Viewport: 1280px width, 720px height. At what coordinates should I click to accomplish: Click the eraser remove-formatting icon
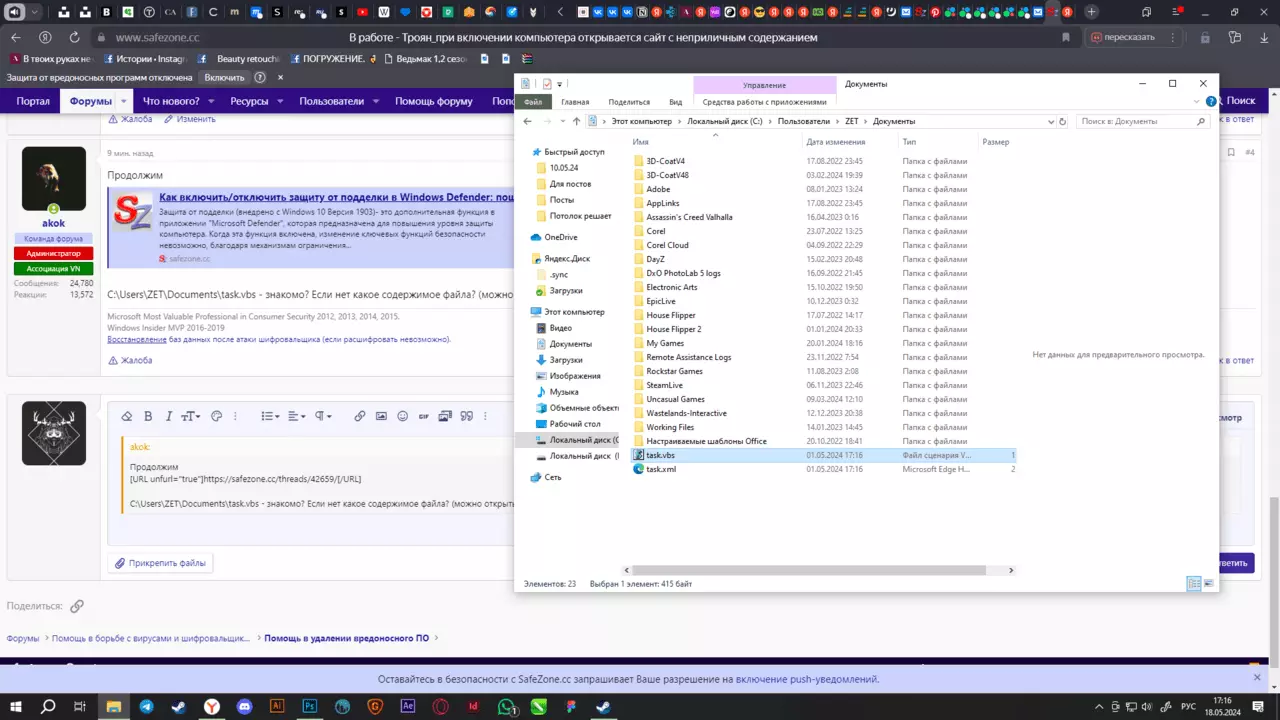pyautogui.click(x=127, y=416)
